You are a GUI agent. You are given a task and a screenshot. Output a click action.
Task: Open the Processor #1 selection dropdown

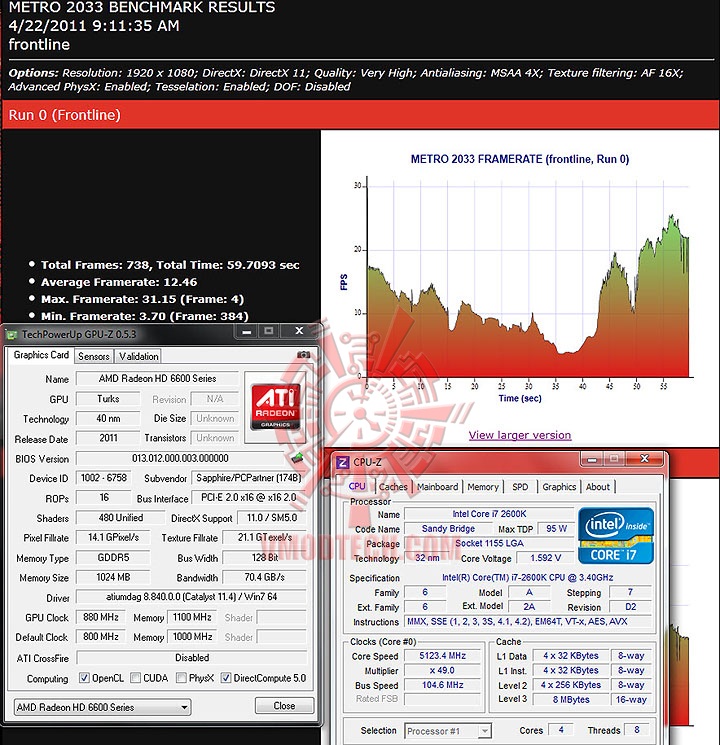(448, 731)
